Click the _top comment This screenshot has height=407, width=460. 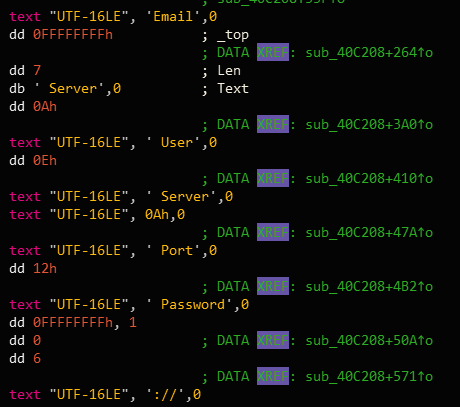tap(233, 35)
